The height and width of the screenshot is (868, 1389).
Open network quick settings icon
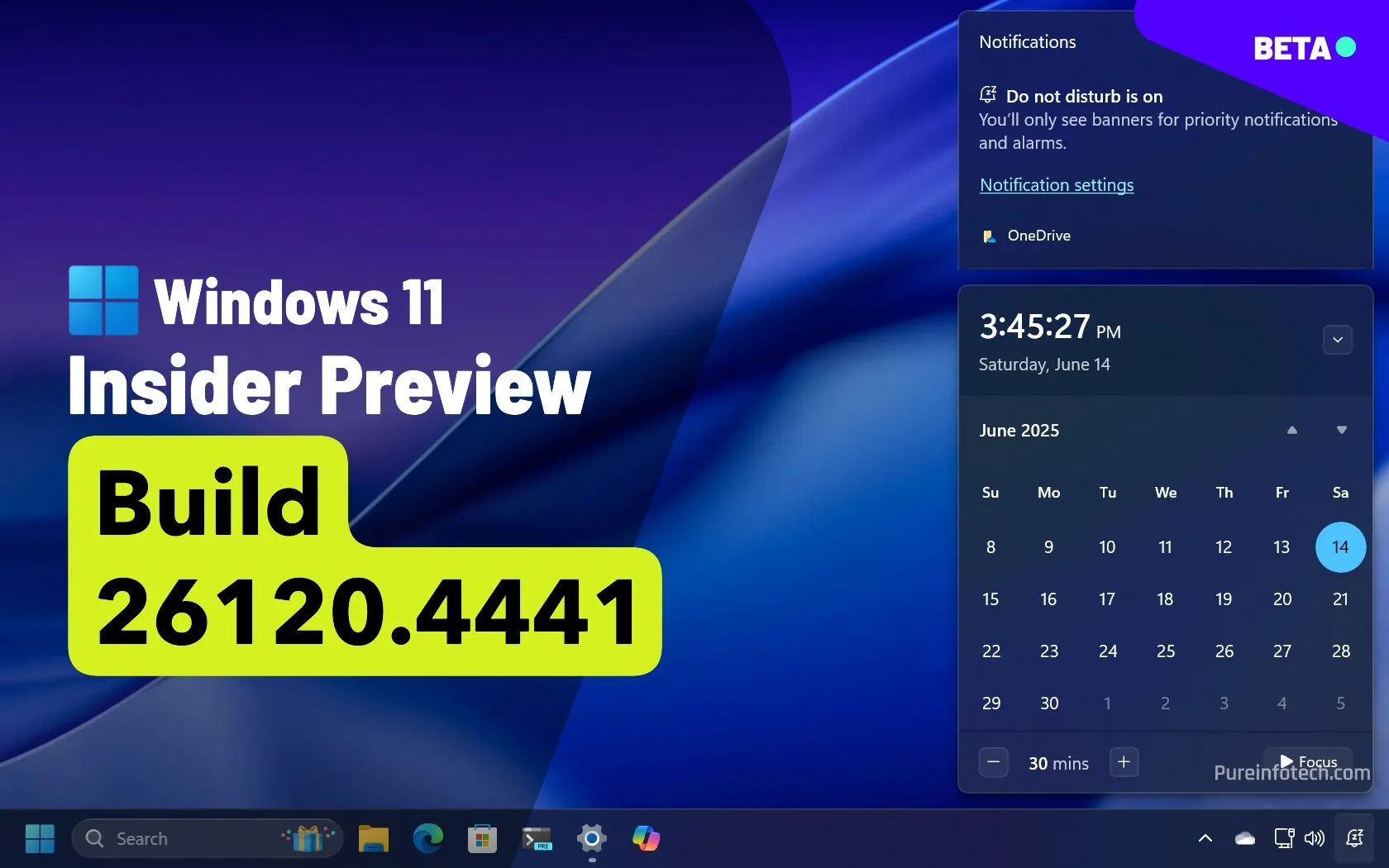[1284, 838]
